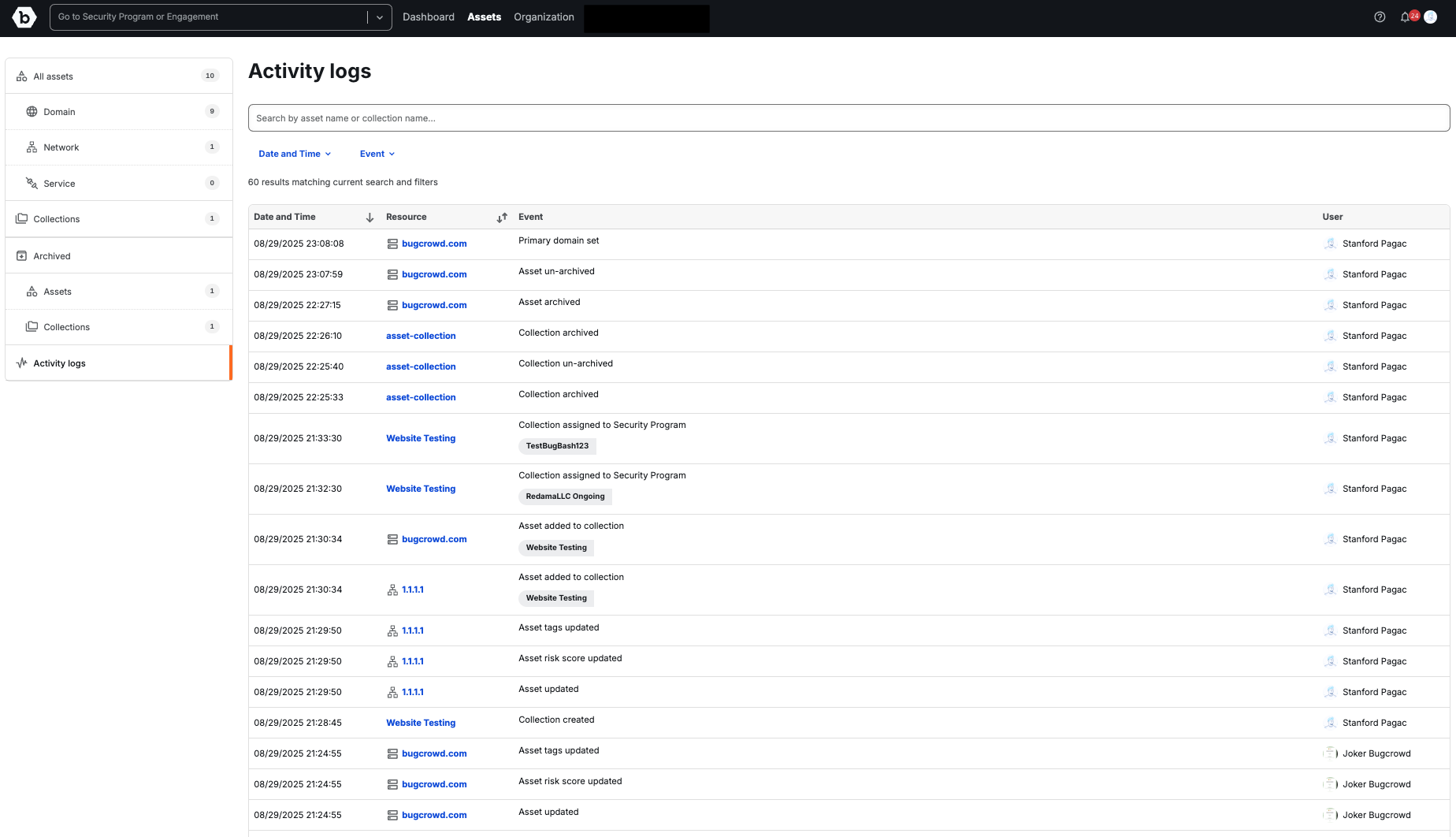Open archived Collections item
This screenshot has height=837, width=1456.
pos(119,327)
